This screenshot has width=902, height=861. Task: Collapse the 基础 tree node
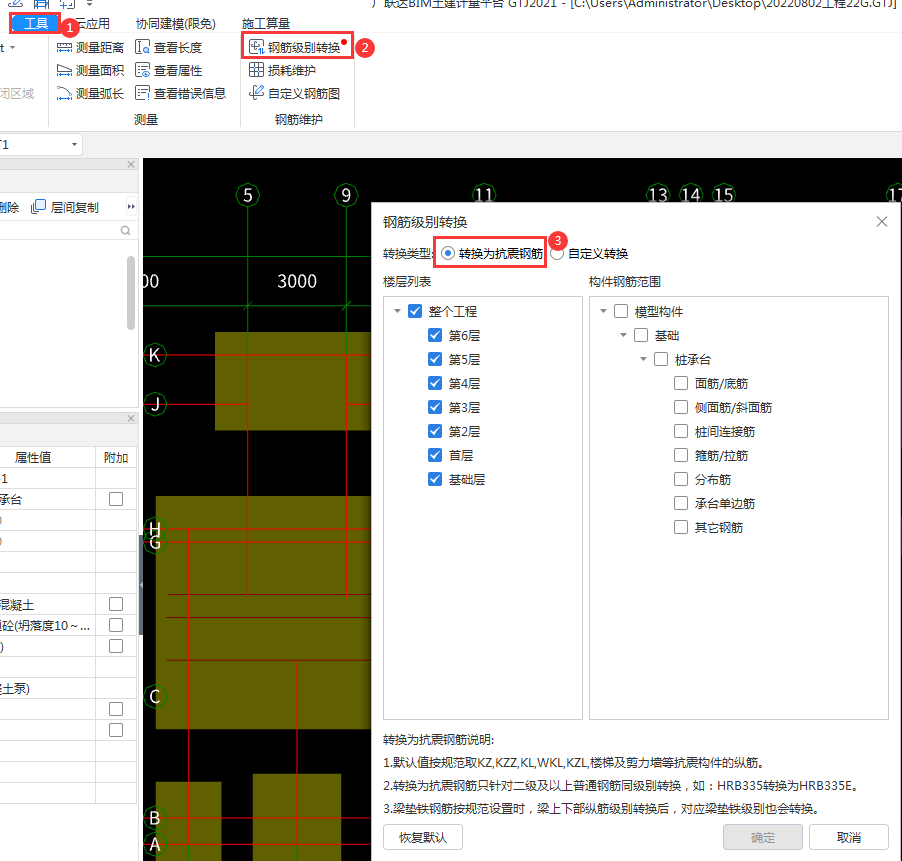(x=623, y=335)
